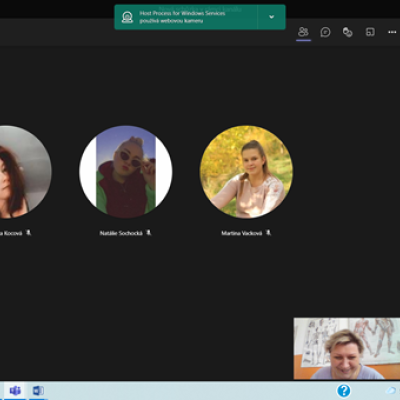Open the reactions icon
Viewport: 400px width, 400px height.
(x=348, y=32)
